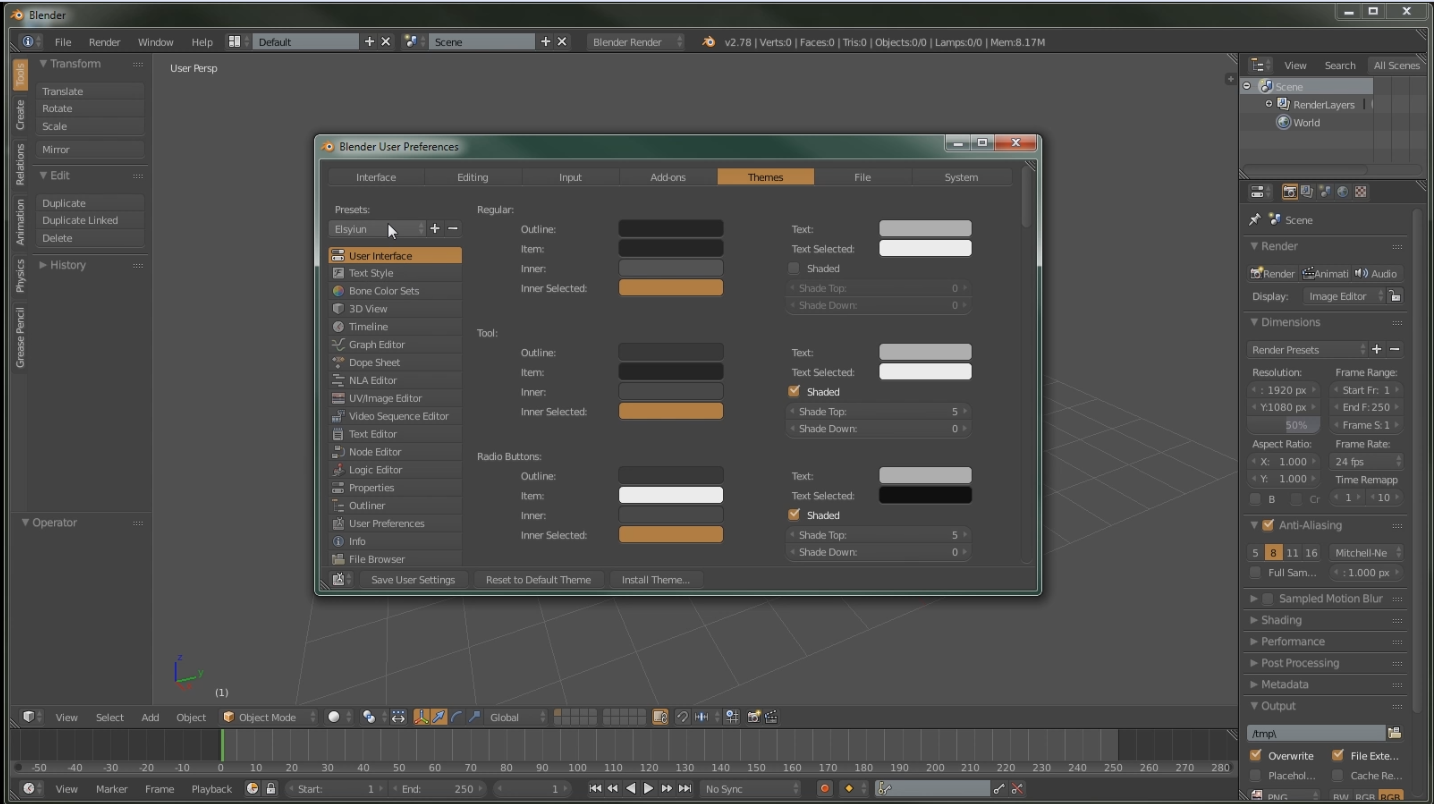The image size is (1434, 804).
Task: Open the Add-ons preferences tab
Action: click(668, 177)
